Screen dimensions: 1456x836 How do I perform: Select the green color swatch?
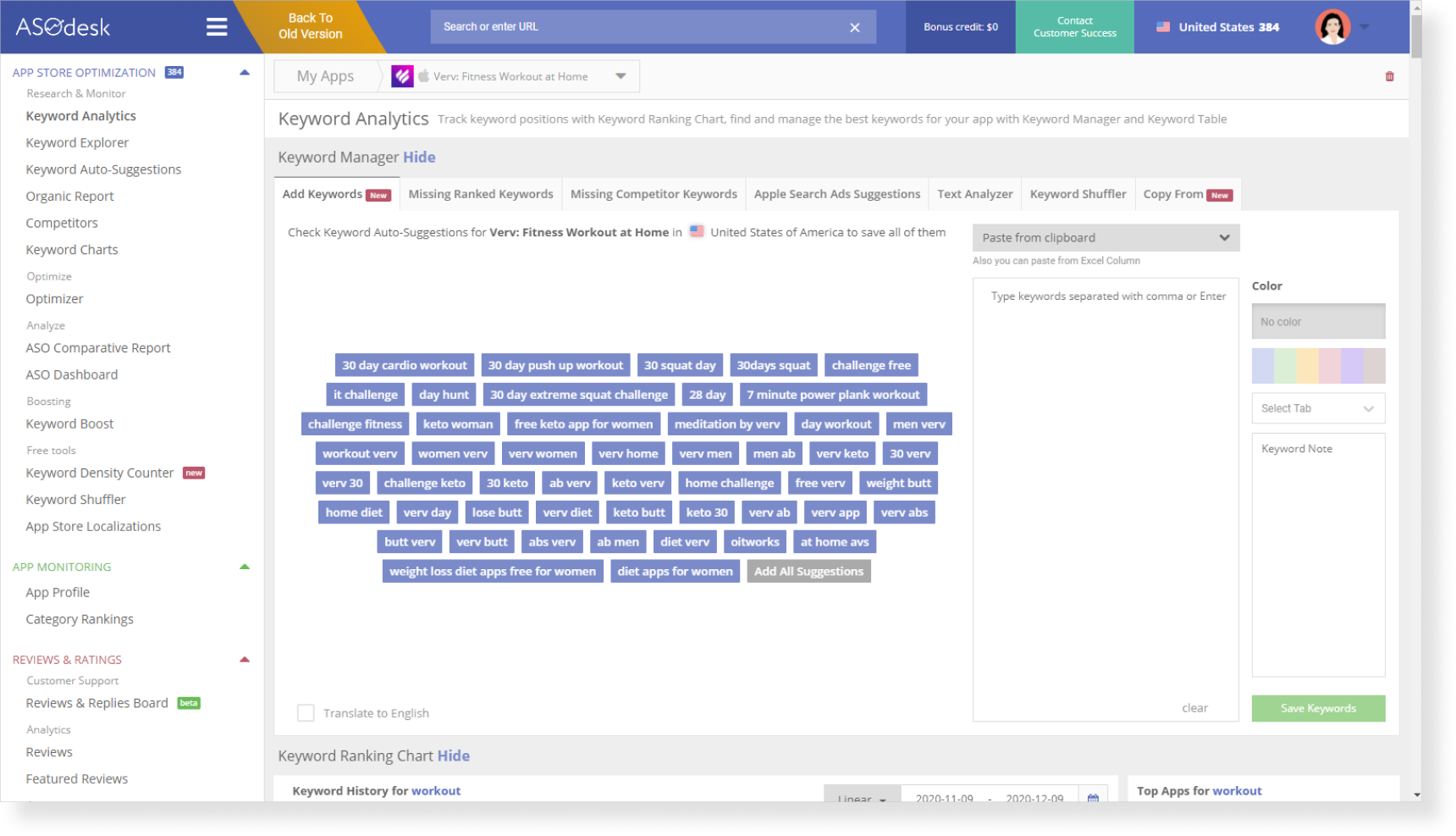(x=1285, y=366)
